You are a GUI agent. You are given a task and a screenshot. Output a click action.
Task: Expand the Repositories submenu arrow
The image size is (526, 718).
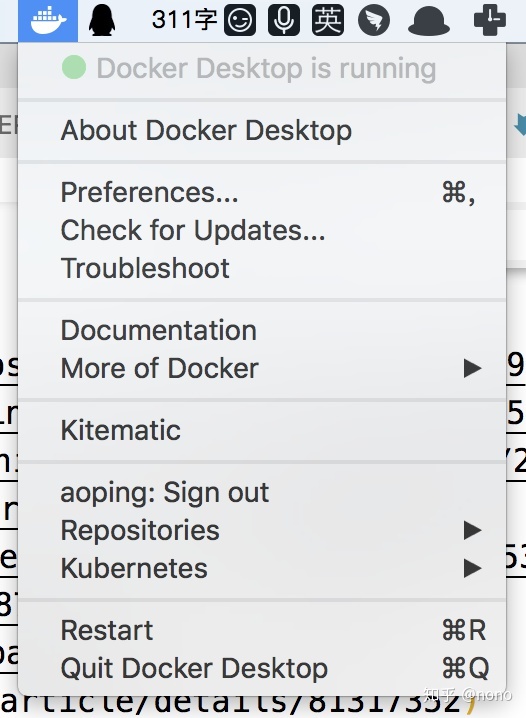point(472,530)
